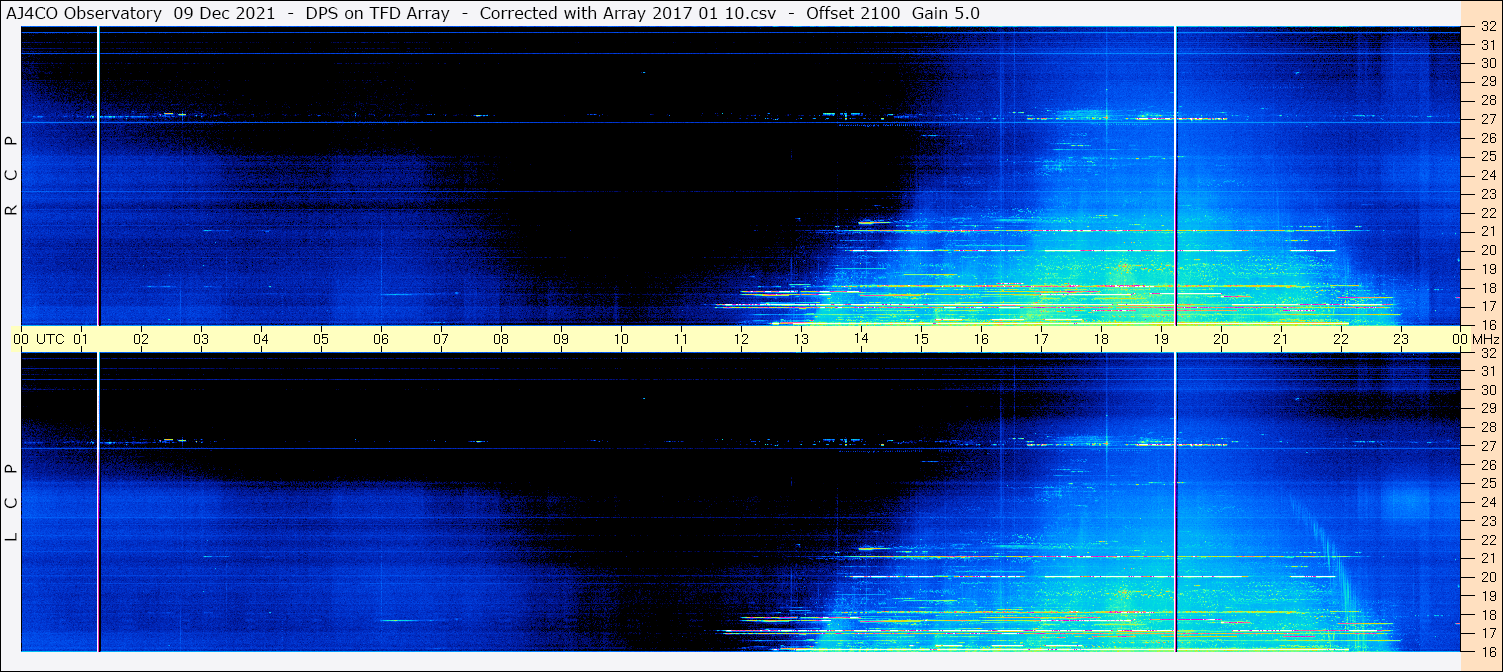Click the 15 hour mark on time axis

(x=921, y=339)
